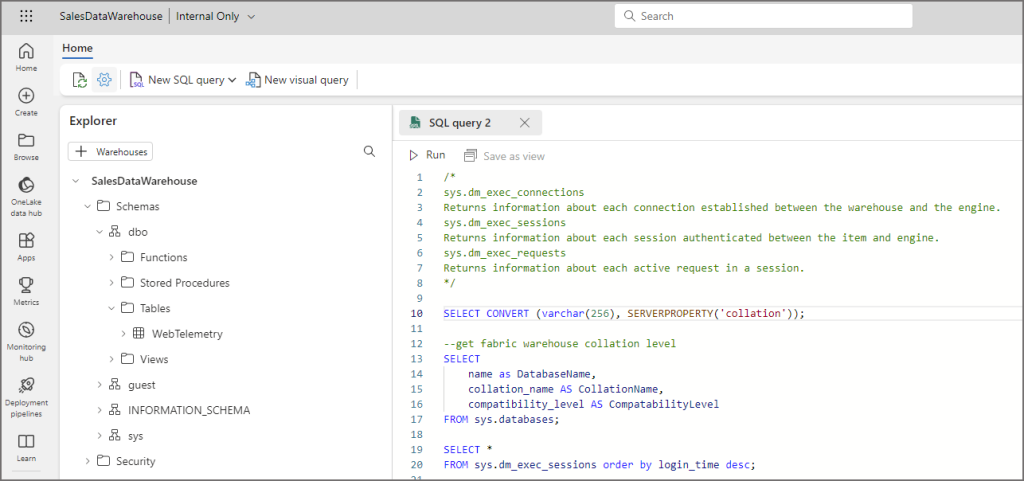Expand the Security folder

[88, 461]
